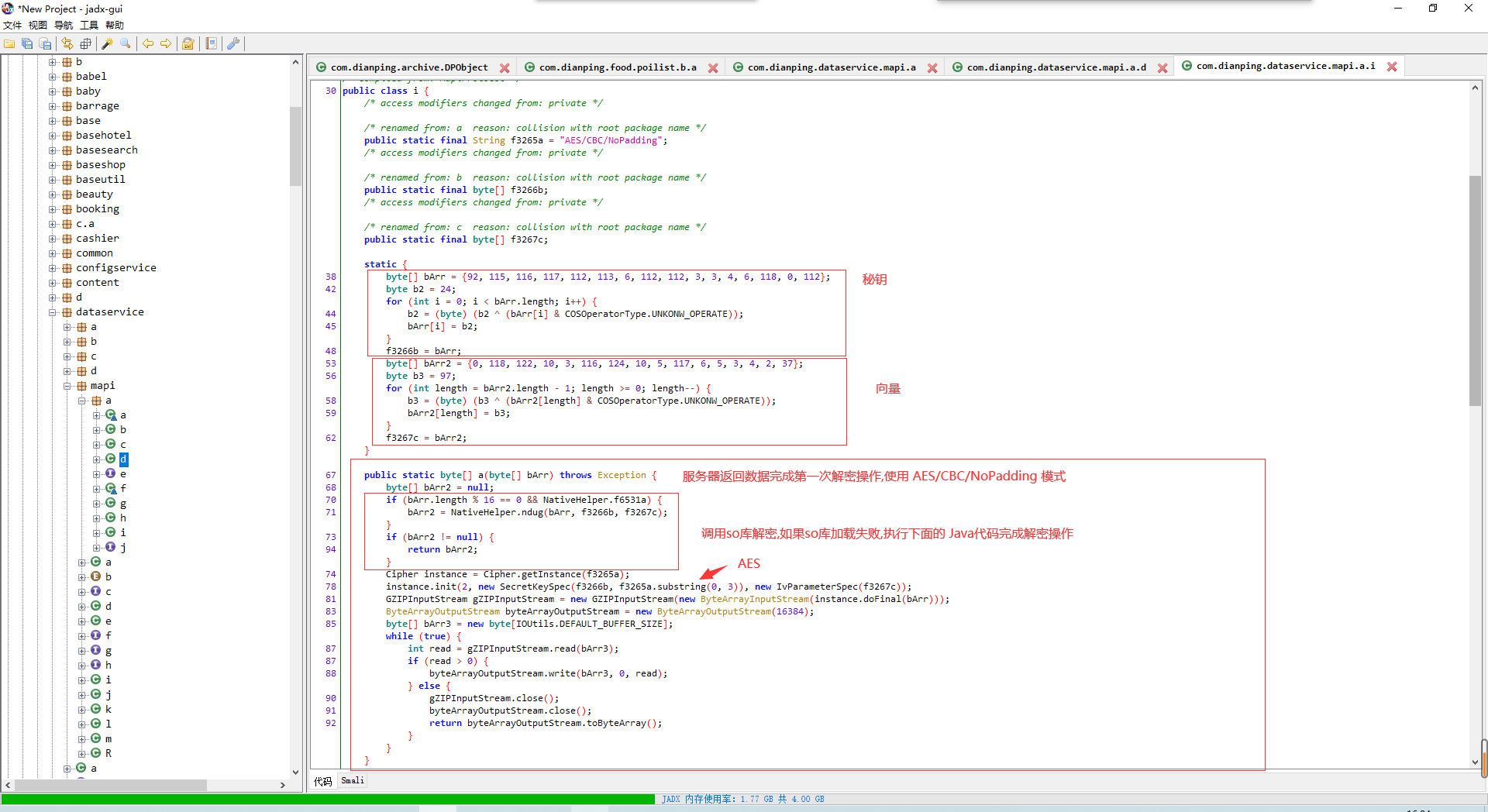Toggle sync with editor arrows icon
Image resolution: width=1488 pixels, height=812 pixels.
(x=67, y=44)
